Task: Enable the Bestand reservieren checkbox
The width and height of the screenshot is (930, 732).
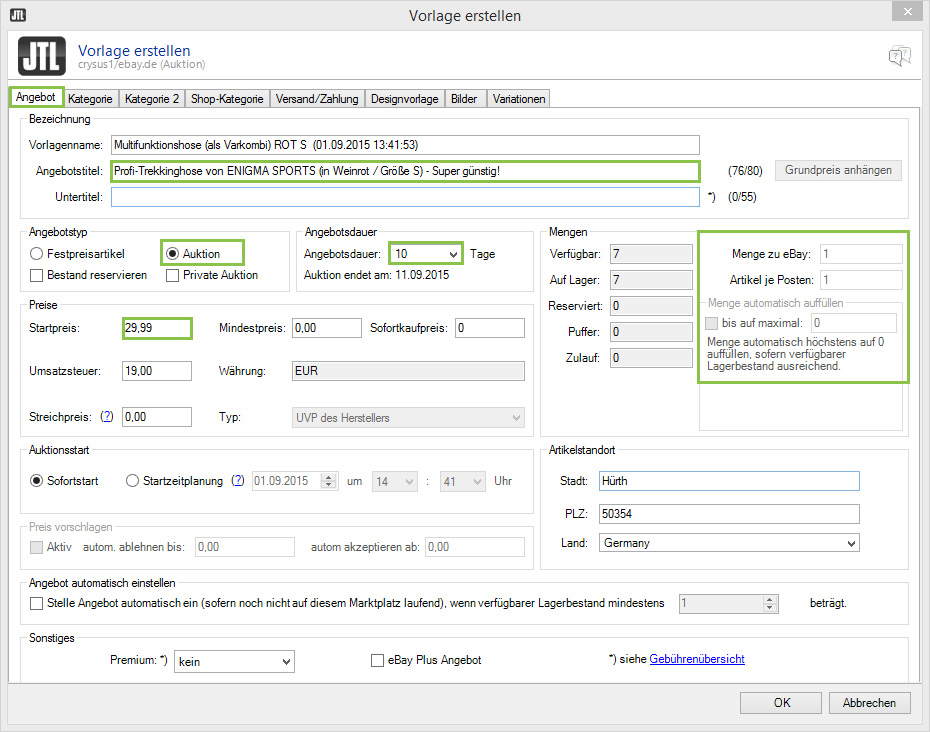Action: pyautogui.click(x=37, y=275)
